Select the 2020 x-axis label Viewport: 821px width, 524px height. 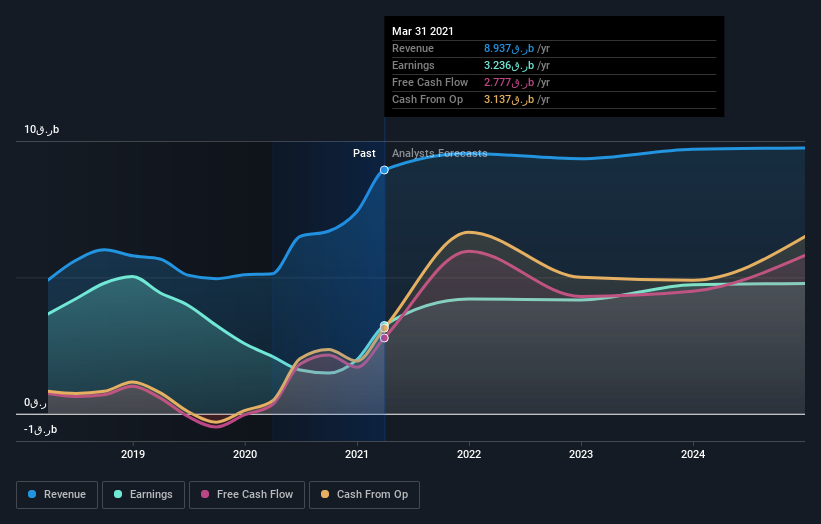tap(245, 454)
